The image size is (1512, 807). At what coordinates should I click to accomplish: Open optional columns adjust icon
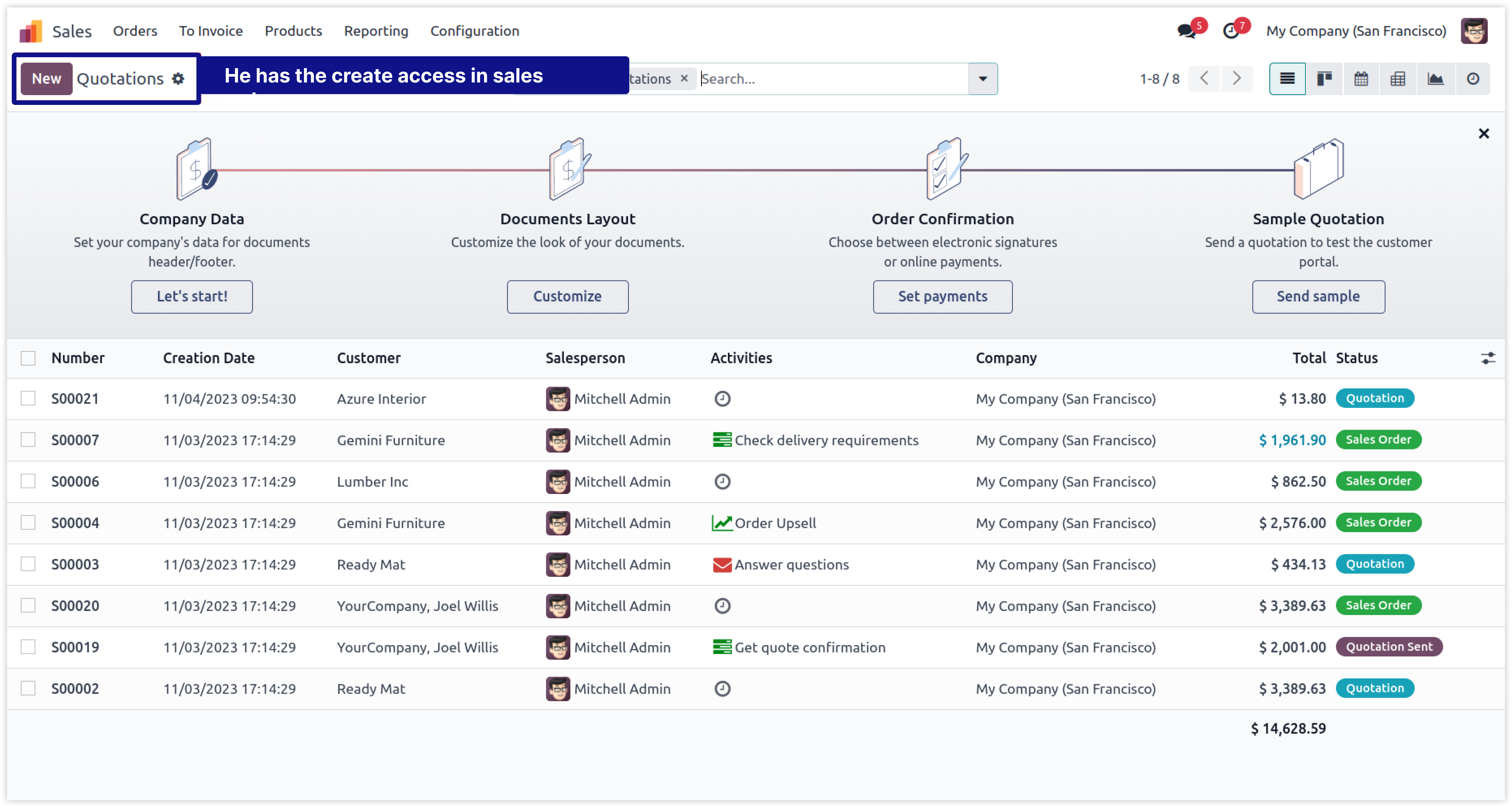[1488, 358]
